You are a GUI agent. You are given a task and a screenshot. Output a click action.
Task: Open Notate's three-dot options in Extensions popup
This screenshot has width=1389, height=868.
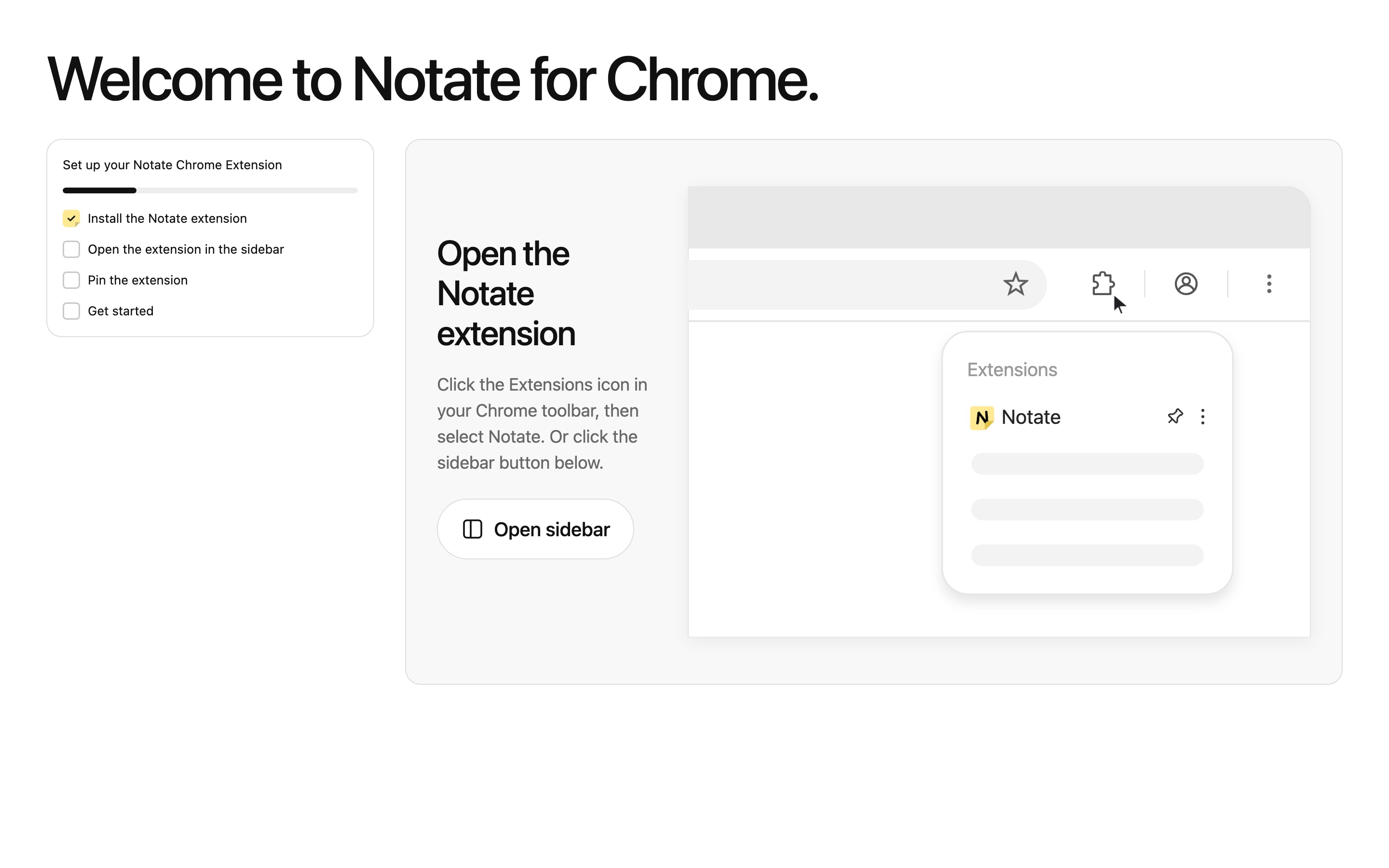(1202, 417)
